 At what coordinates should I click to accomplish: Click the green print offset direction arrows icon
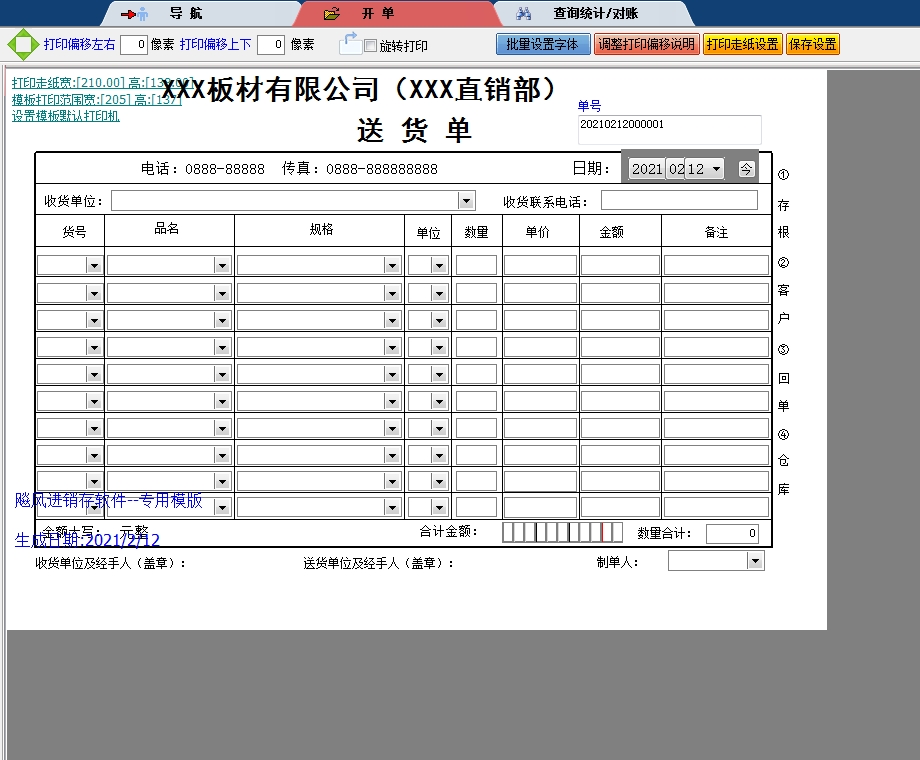[21, 45]
